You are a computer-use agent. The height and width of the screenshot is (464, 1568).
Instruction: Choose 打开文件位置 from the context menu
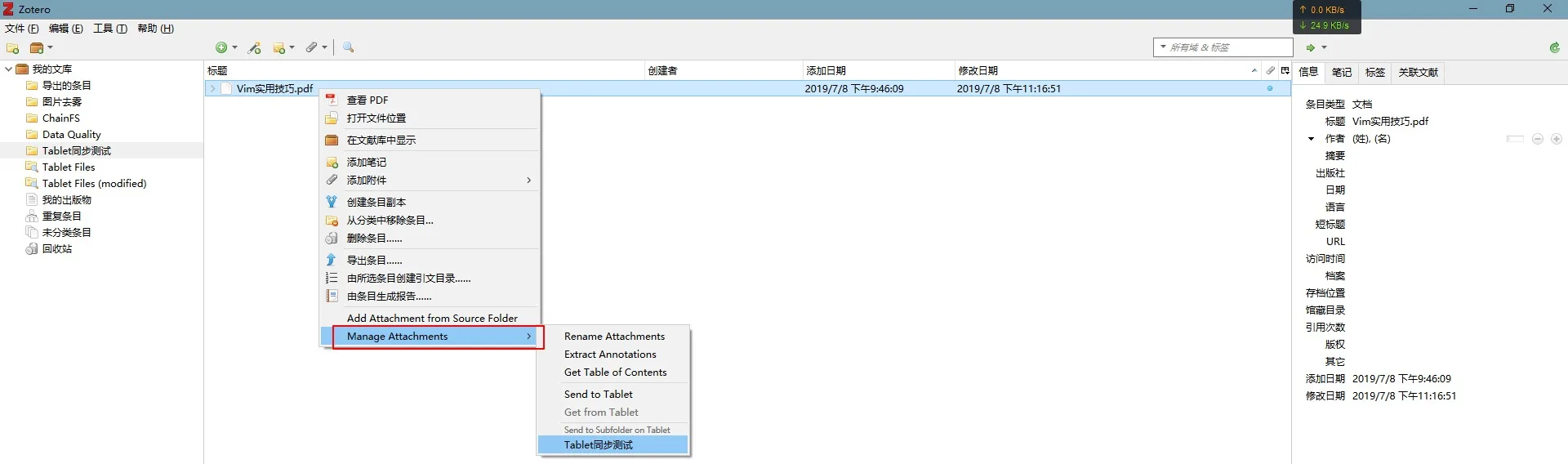click(430, 118)
